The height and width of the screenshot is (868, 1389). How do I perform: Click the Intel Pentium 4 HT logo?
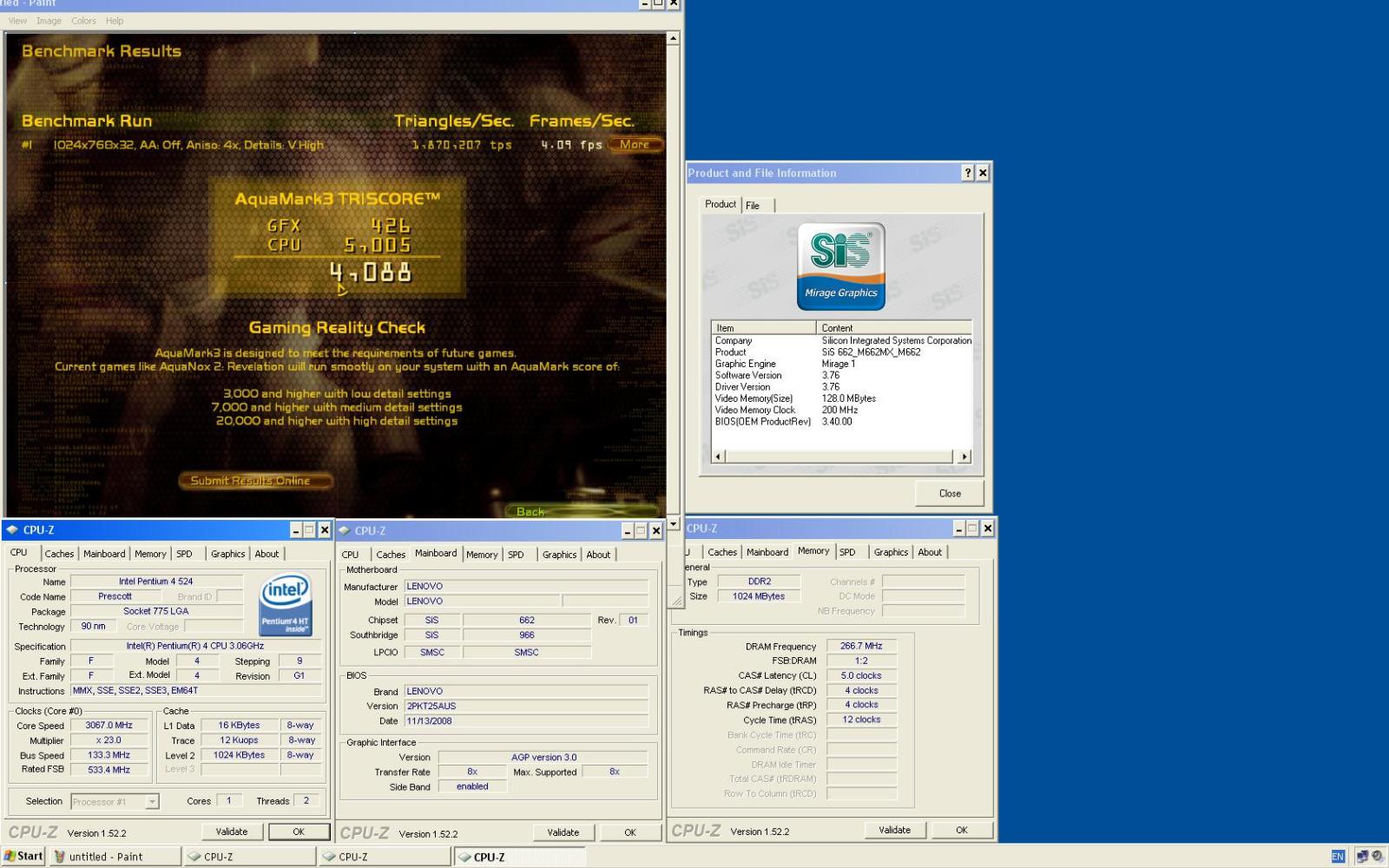(286, 605)
